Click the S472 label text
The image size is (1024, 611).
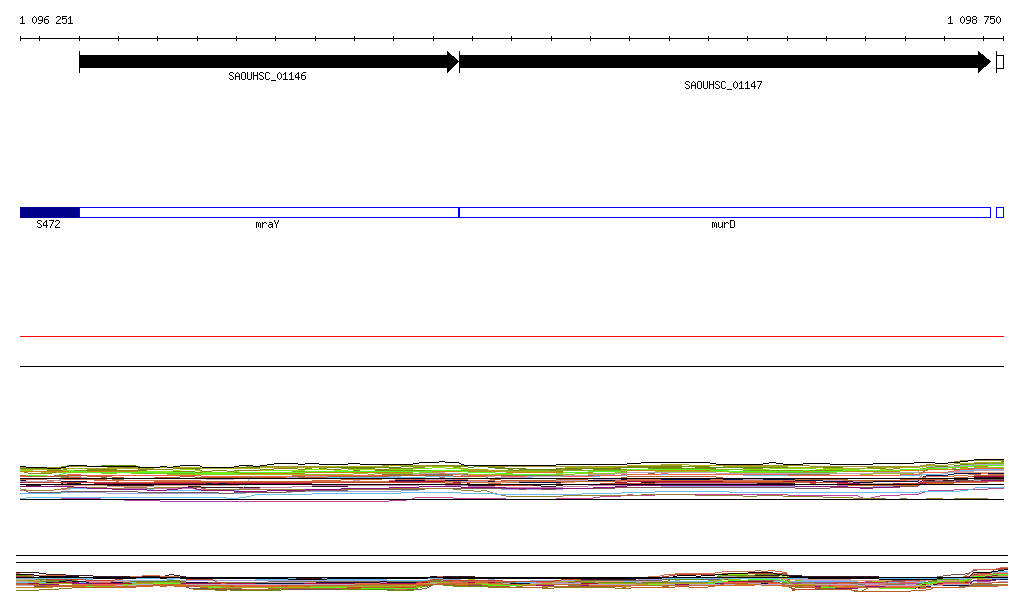pos(48,225)
